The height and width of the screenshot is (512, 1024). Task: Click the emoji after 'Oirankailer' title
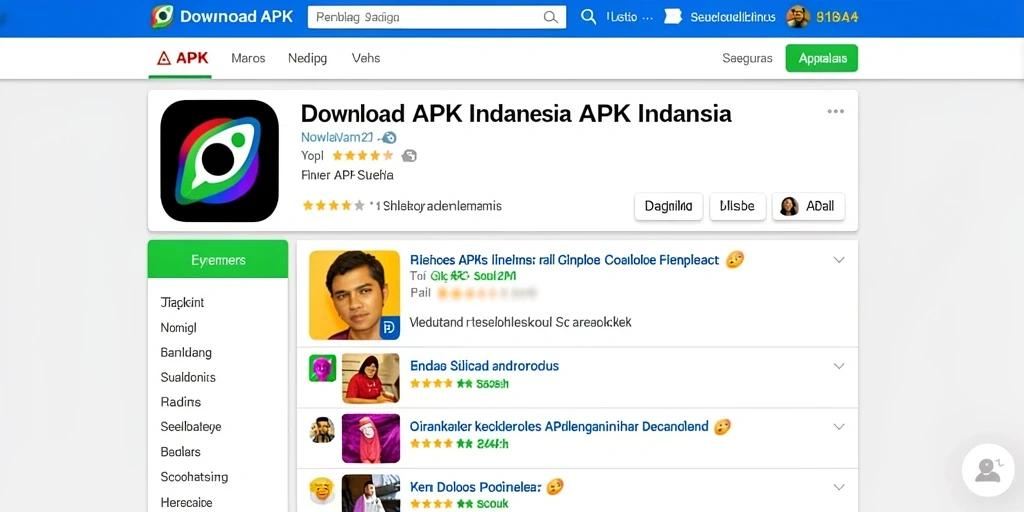pyautogui.click(x=722, y=427)
